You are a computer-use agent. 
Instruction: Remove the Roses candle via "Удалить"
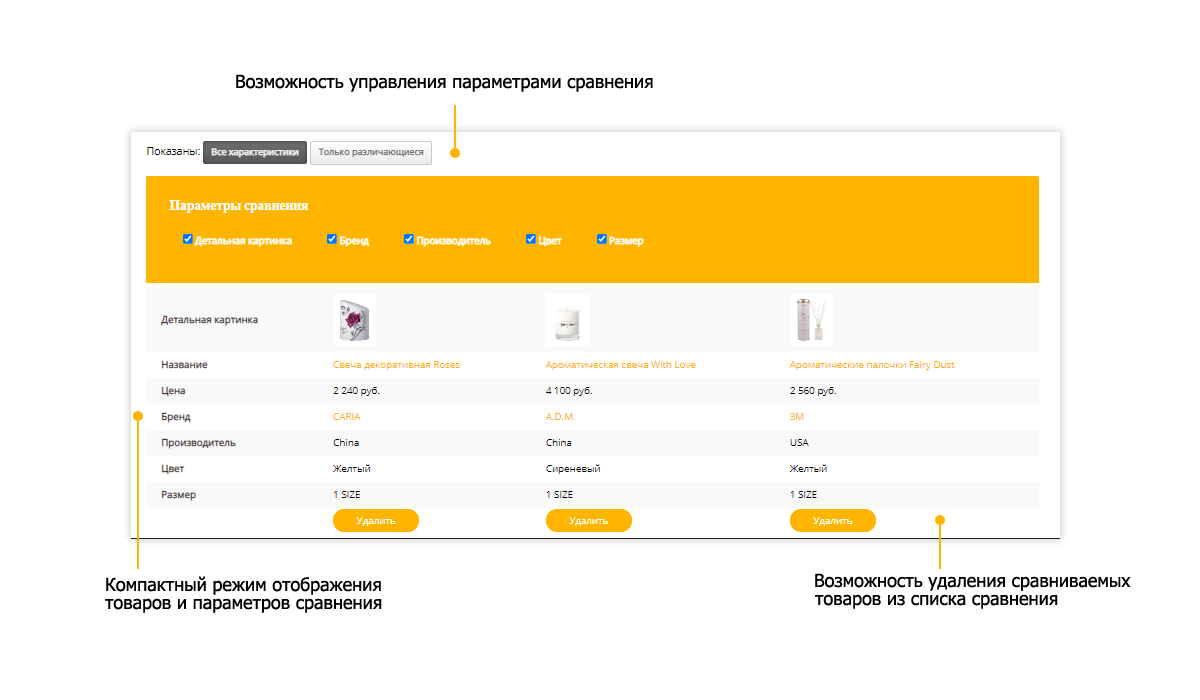(376, 520)
